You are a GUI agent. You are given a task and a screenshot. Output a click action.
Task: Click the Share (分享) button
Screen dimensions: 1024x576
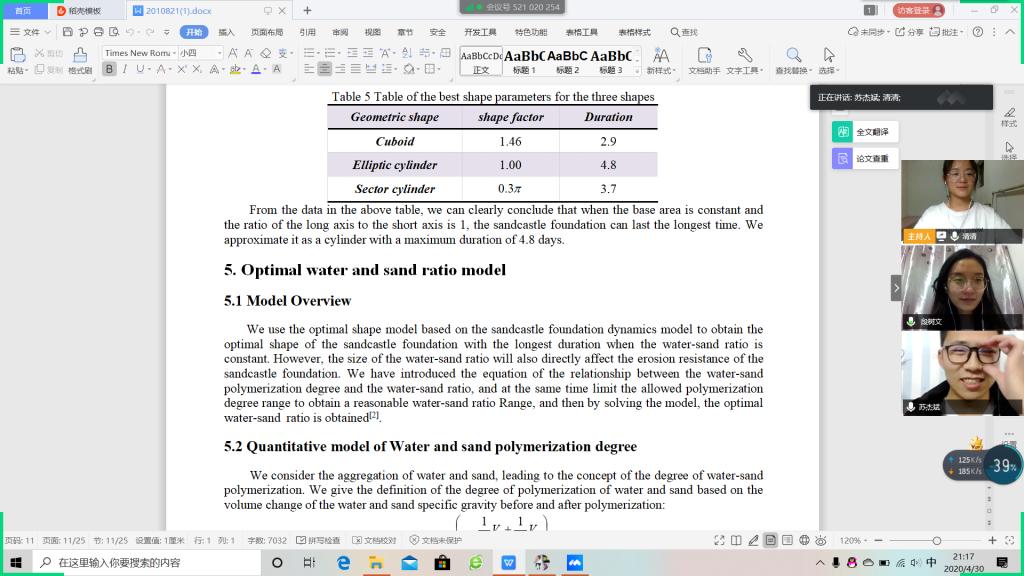click(x=910, y=32)
